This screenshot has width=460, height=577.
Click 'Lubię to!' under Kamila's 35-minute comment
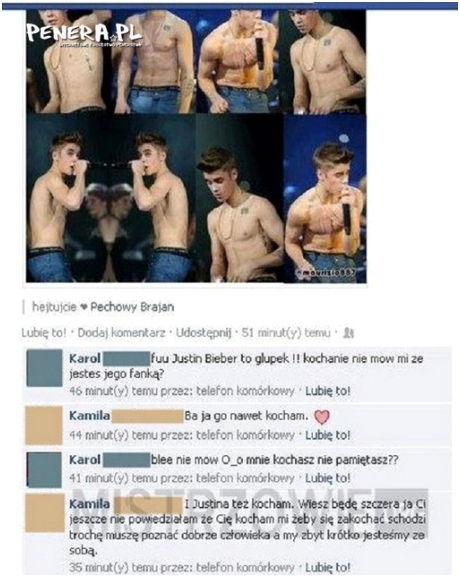click(x=328, y=567)
